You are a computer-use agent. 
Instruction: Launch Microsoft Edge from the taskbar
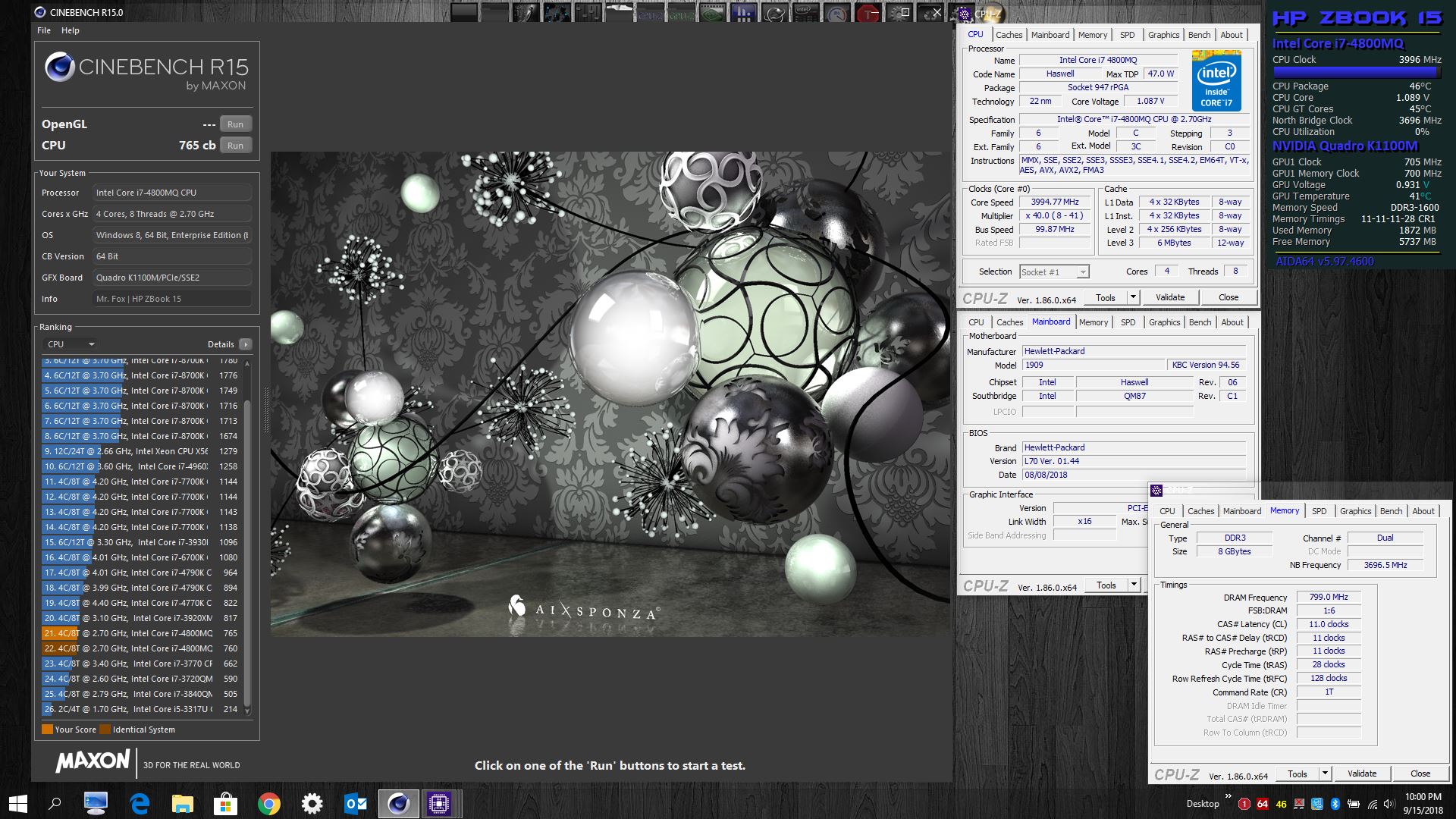(140, 803)
